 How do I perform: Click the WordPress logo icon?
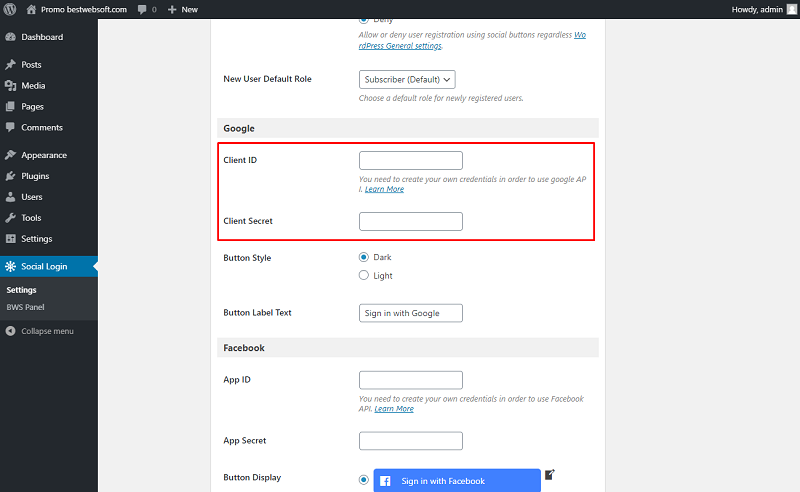(10, 9)
